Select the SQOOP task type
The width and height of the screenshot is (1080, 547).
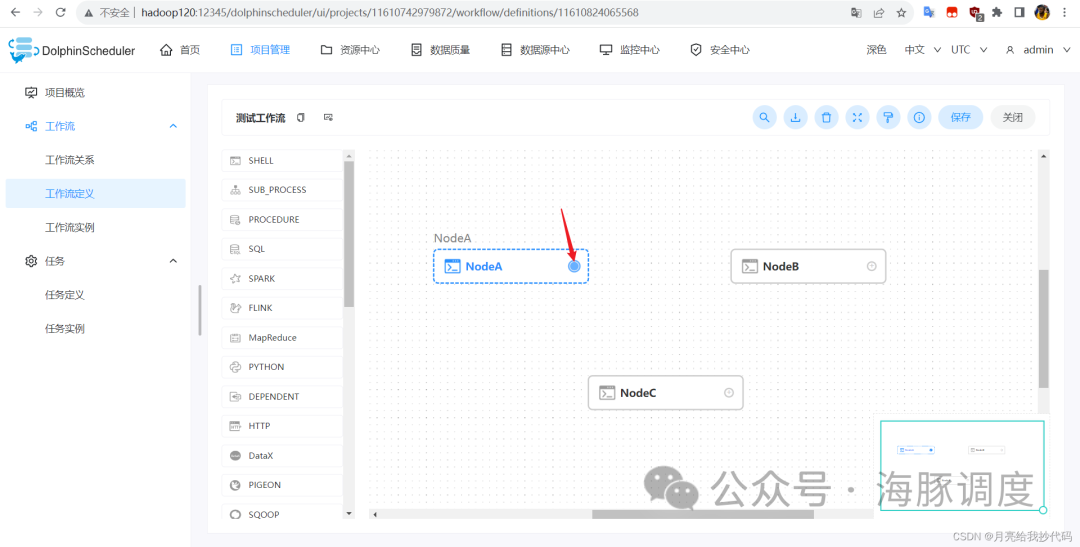[282, 514]
